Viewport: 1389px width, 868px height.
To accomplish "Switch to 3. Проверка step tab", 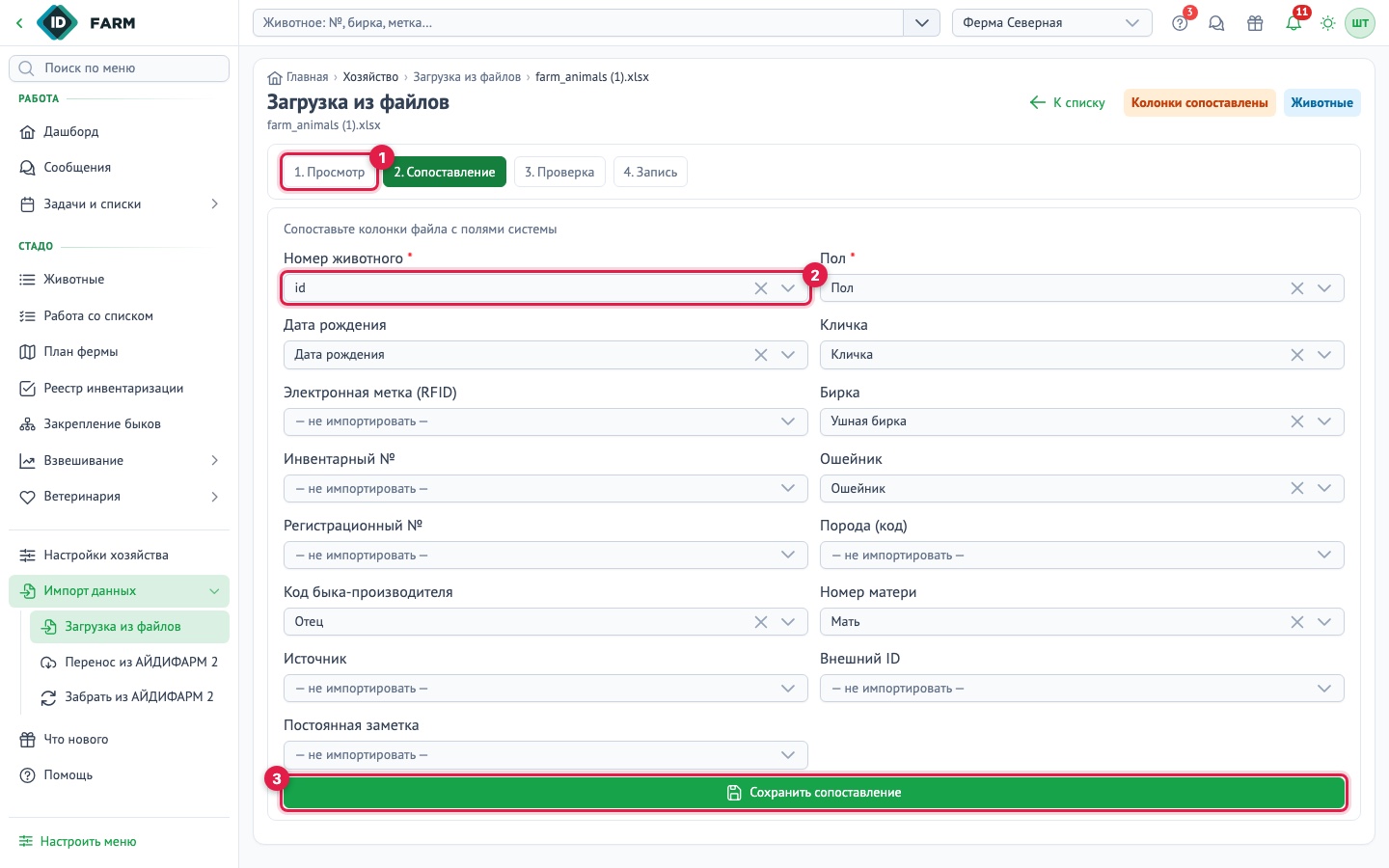I will 559,173.
